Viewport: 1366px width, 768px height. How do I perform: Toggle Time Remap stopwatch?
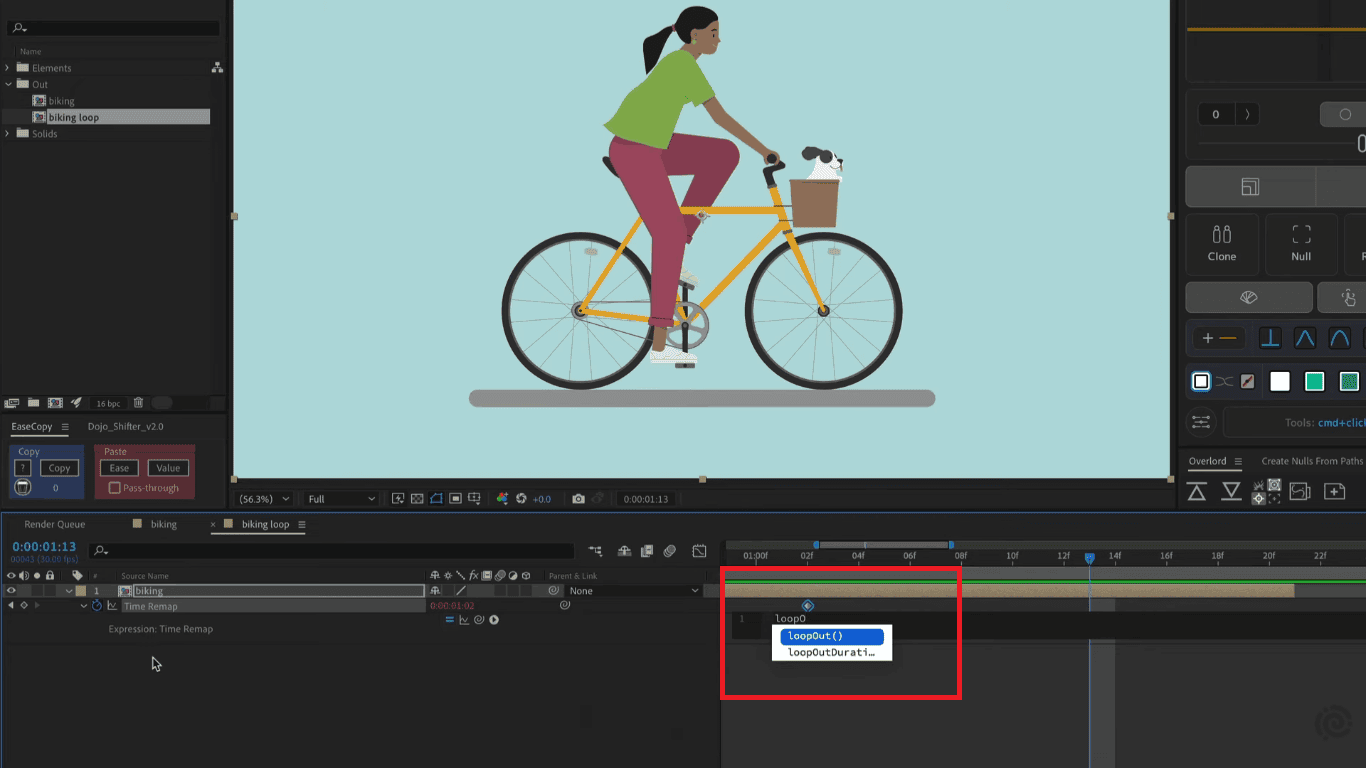click(96, 605)
